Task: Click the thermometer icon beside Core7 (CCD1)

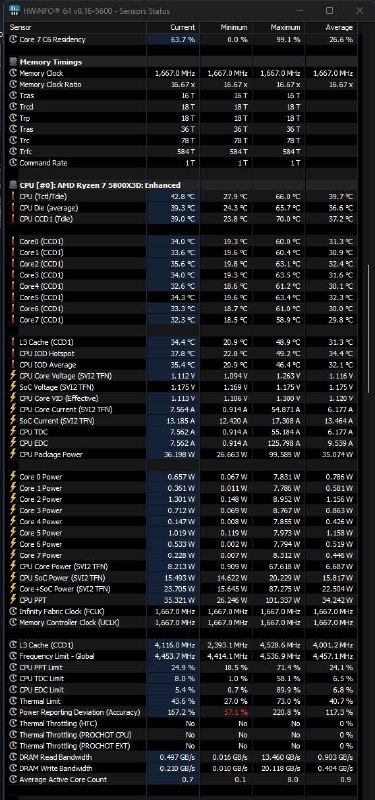Action: 13,320
